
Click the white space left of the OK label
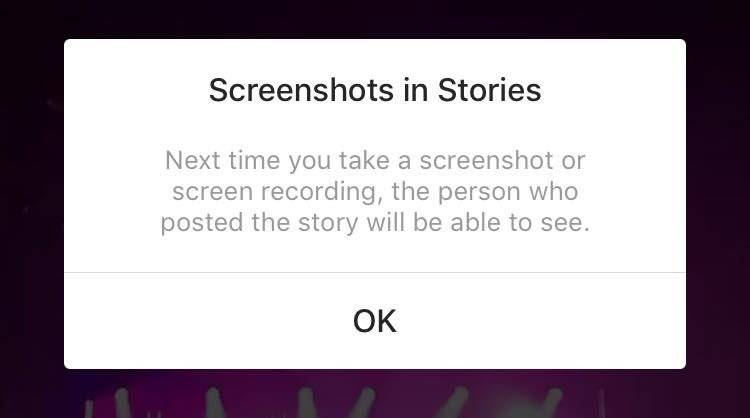208,321
